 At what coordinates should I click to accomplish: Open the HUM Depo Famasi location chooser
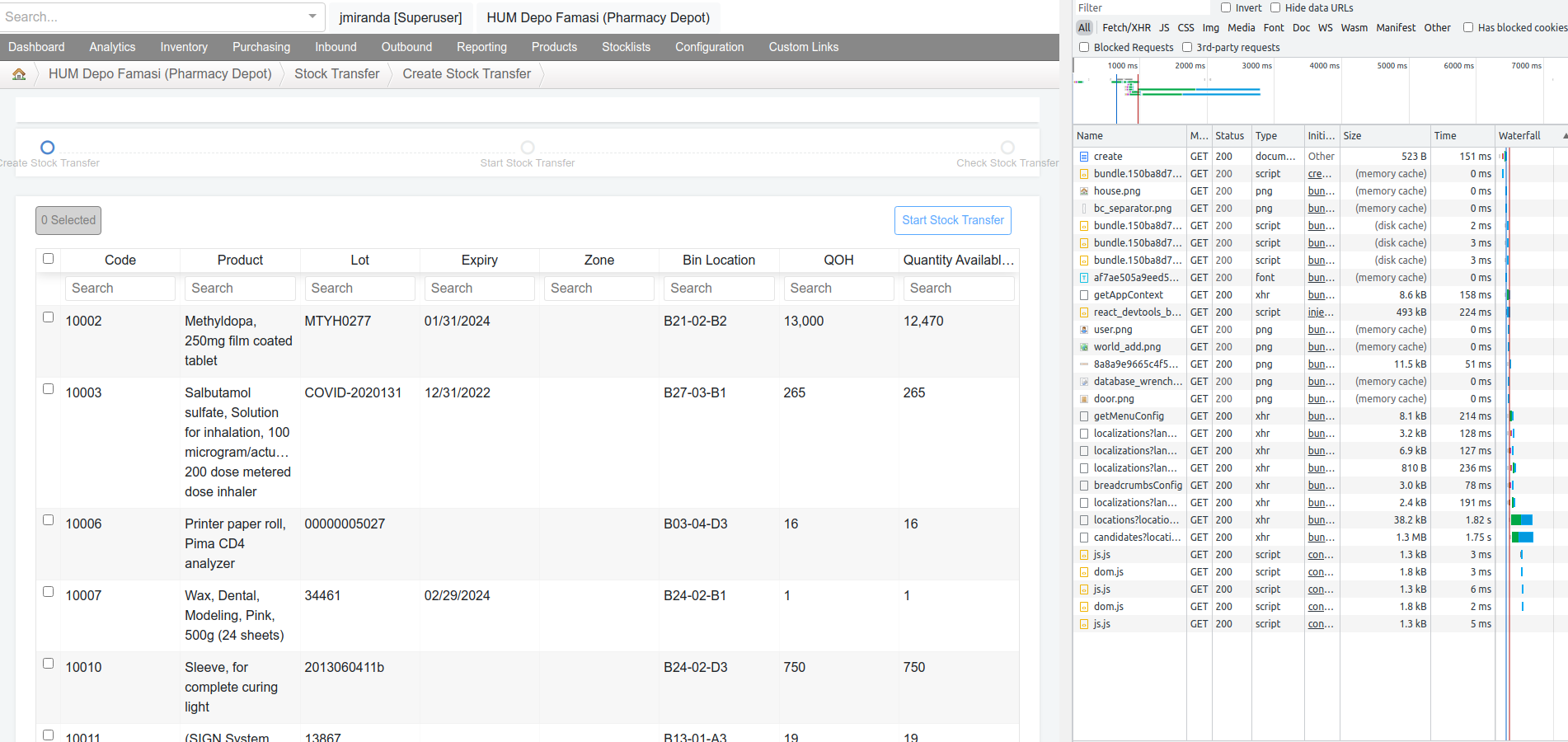pyautogui.click(x=598, y=17)
